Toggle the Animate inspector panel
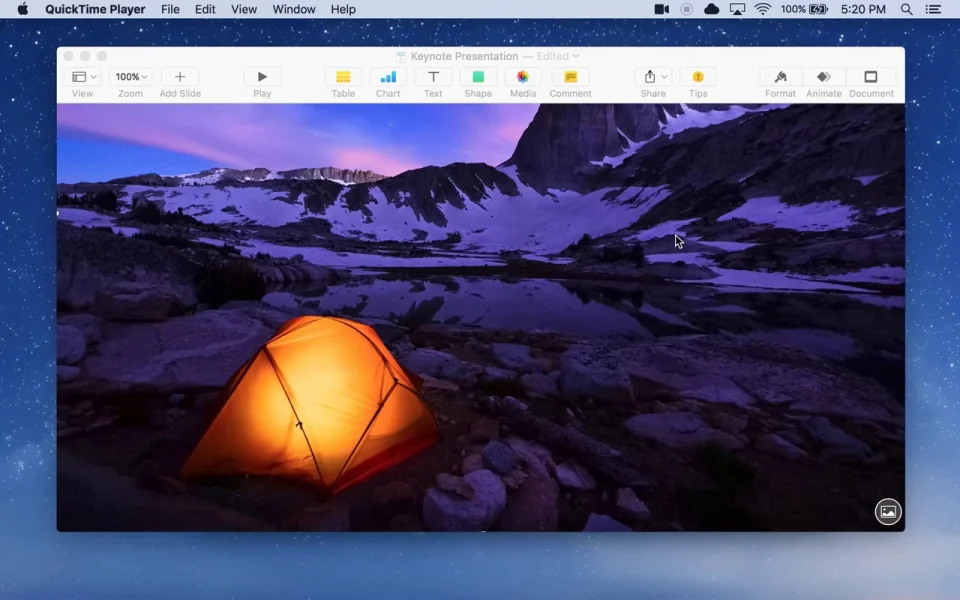The width and height of the screenshot is (960, 600). [824, 78]
